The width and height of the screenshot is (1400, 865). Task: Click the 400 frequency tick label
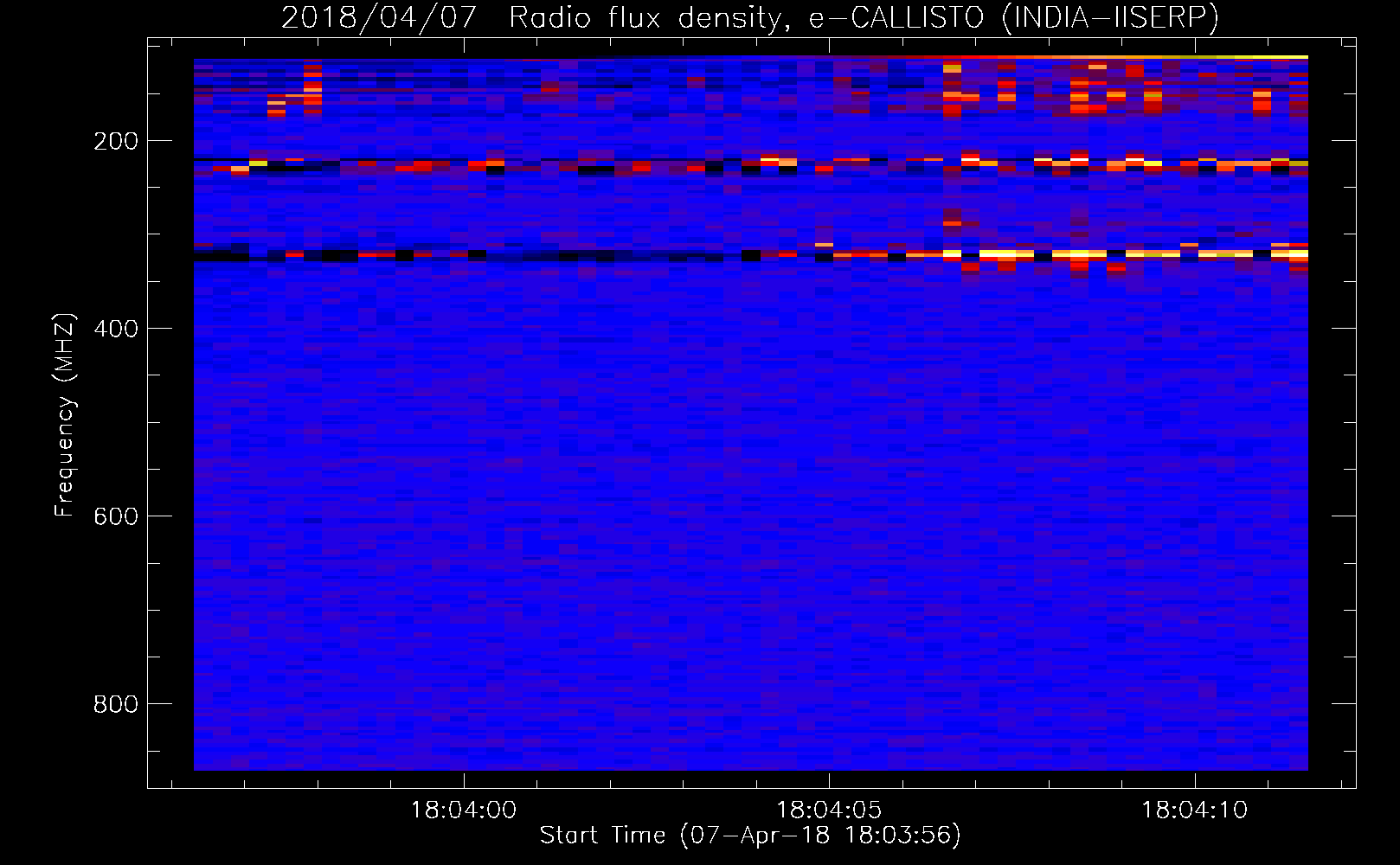click(116, 329)
